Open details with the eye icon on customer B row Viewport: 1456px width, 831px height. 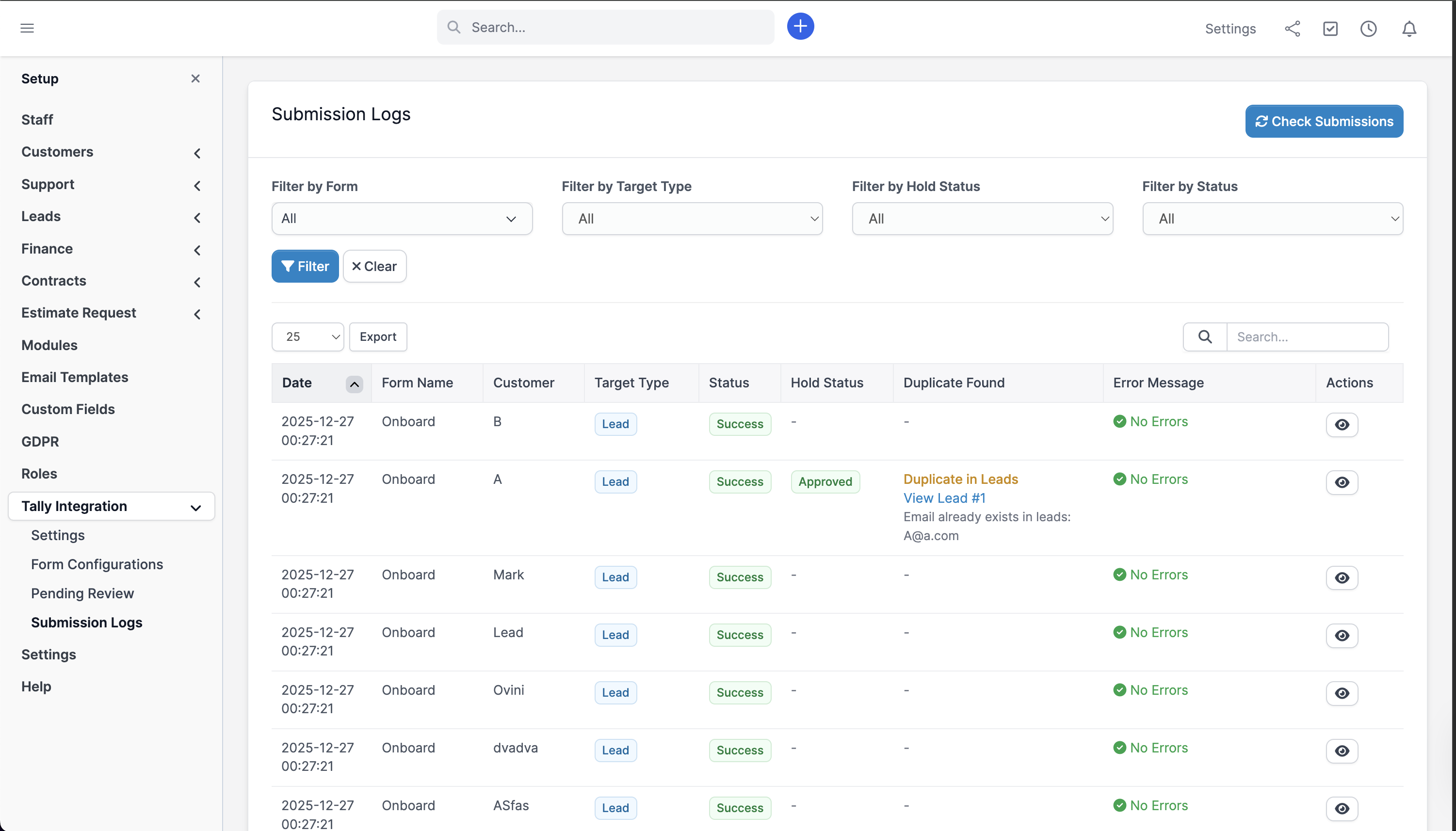(x=1343, y=425)
